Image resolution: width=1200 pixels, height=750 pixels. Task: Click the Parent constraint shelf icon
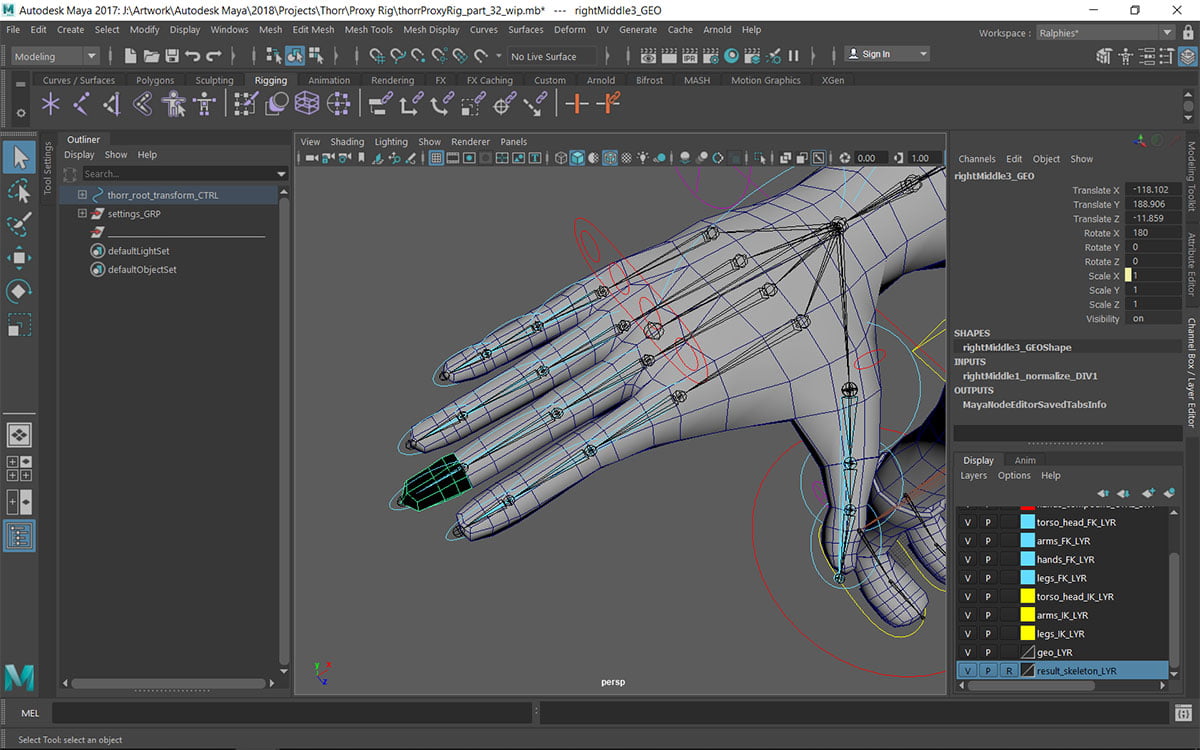pos(379,103)
